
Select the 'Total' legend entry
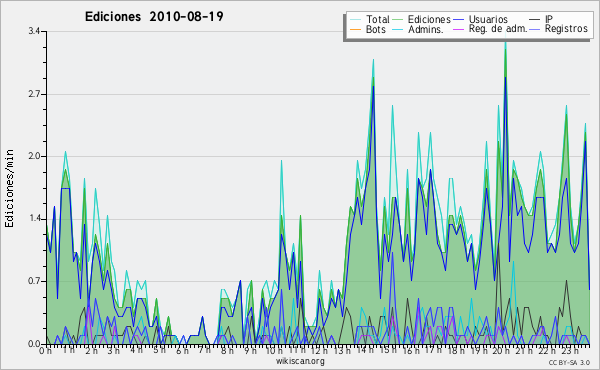tap(378, 19)
